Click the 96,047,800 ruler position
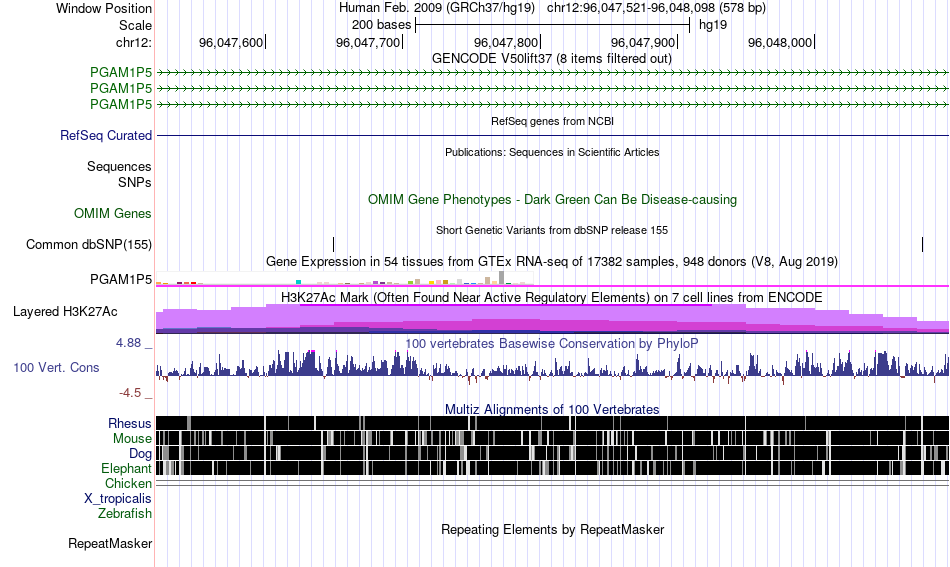The height and width of the screenshot is (567, 950). click(506, 42)
